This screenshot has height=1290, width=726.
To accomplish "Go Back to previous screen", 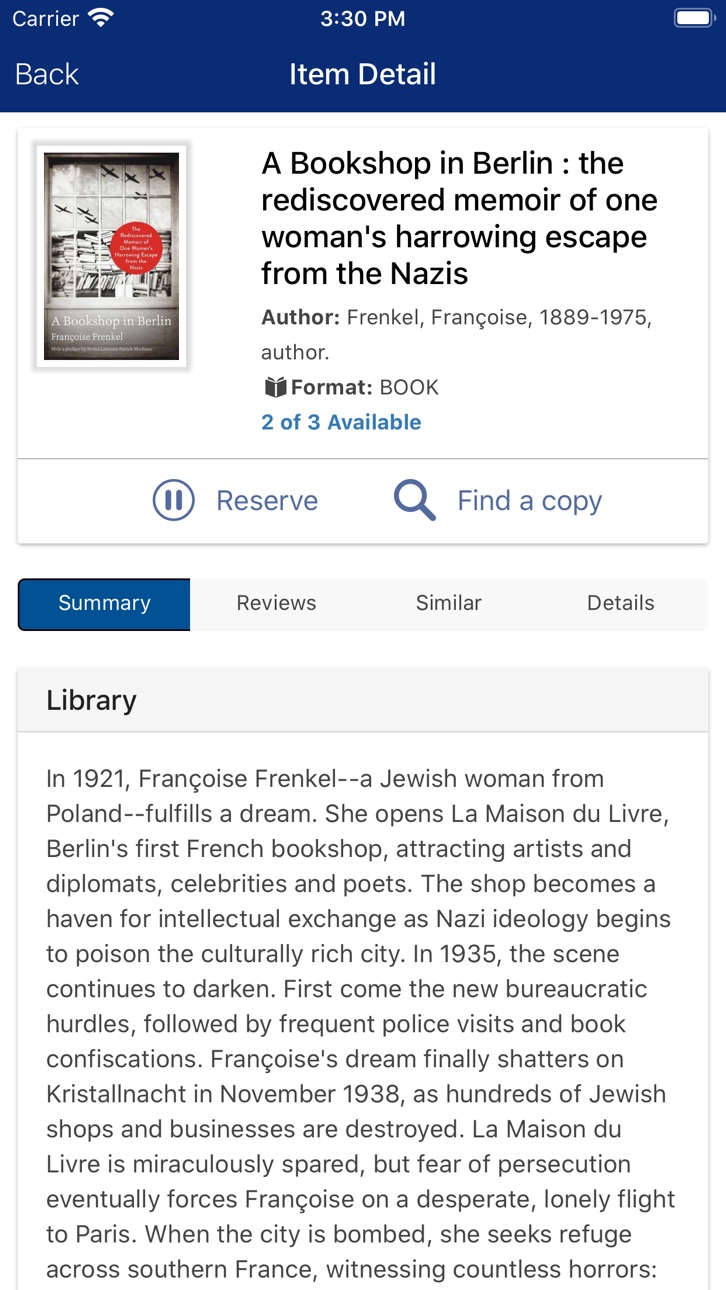I will (46, 74).
